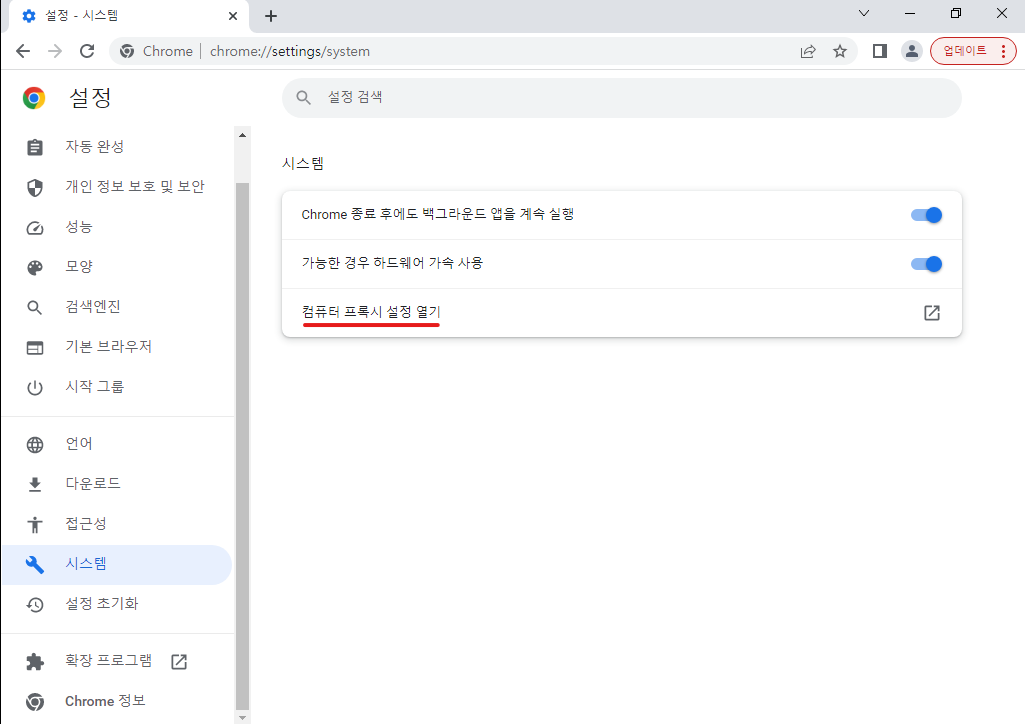The height and width of the screenshot is (724, 1025).
Task: Close the 설정 - 시스템 tab
Action: tap(233, 16)
